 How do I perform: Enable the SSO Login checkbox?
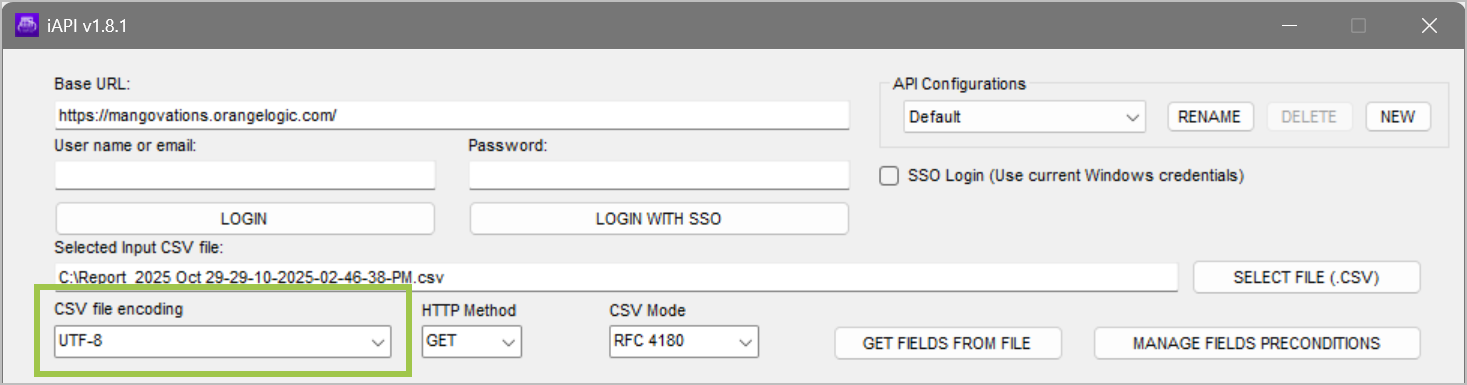888,176
